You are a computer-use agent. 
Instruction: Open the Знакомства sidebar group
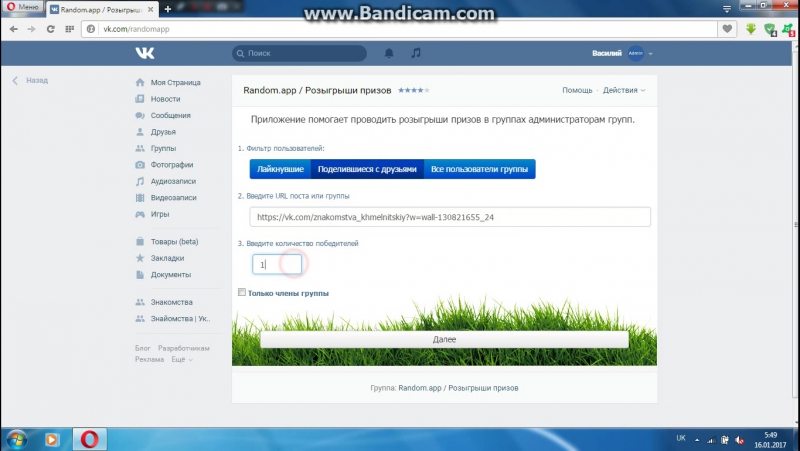[x=171, y=302]
